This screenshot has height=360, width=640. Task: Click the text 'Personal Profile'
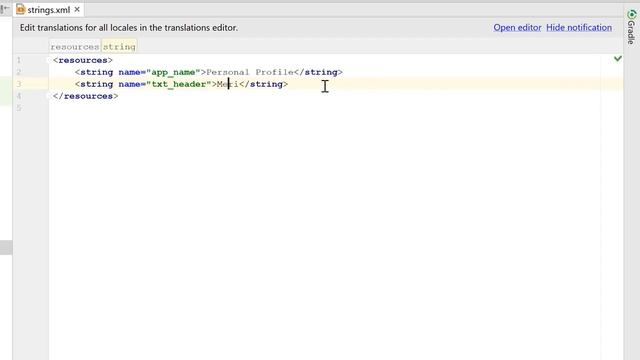click(x=250, y=72)
